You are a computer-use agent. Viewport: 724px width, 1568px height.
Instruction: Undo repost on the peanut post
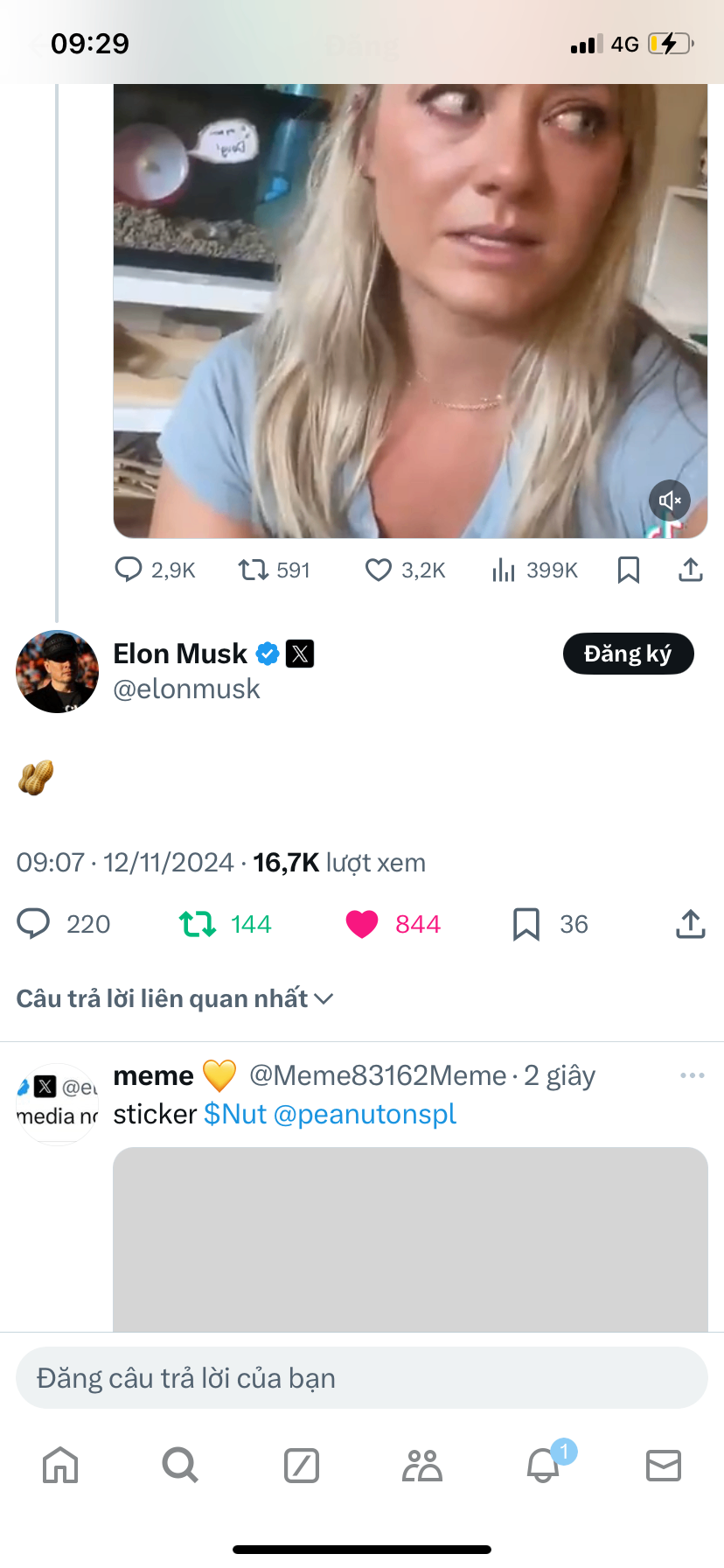(x=198, y=924)
